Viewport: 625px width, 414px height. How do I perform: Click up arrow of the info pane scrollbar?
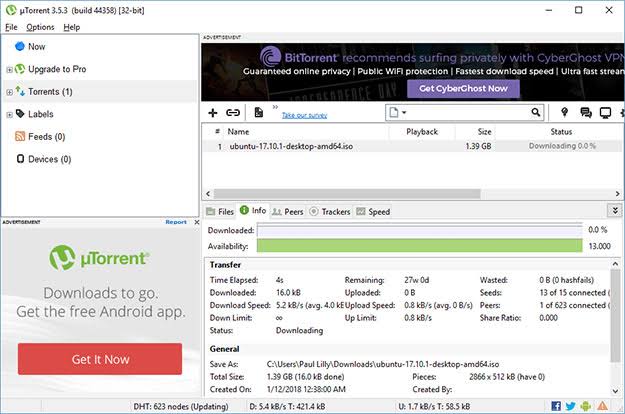(615, 264)
